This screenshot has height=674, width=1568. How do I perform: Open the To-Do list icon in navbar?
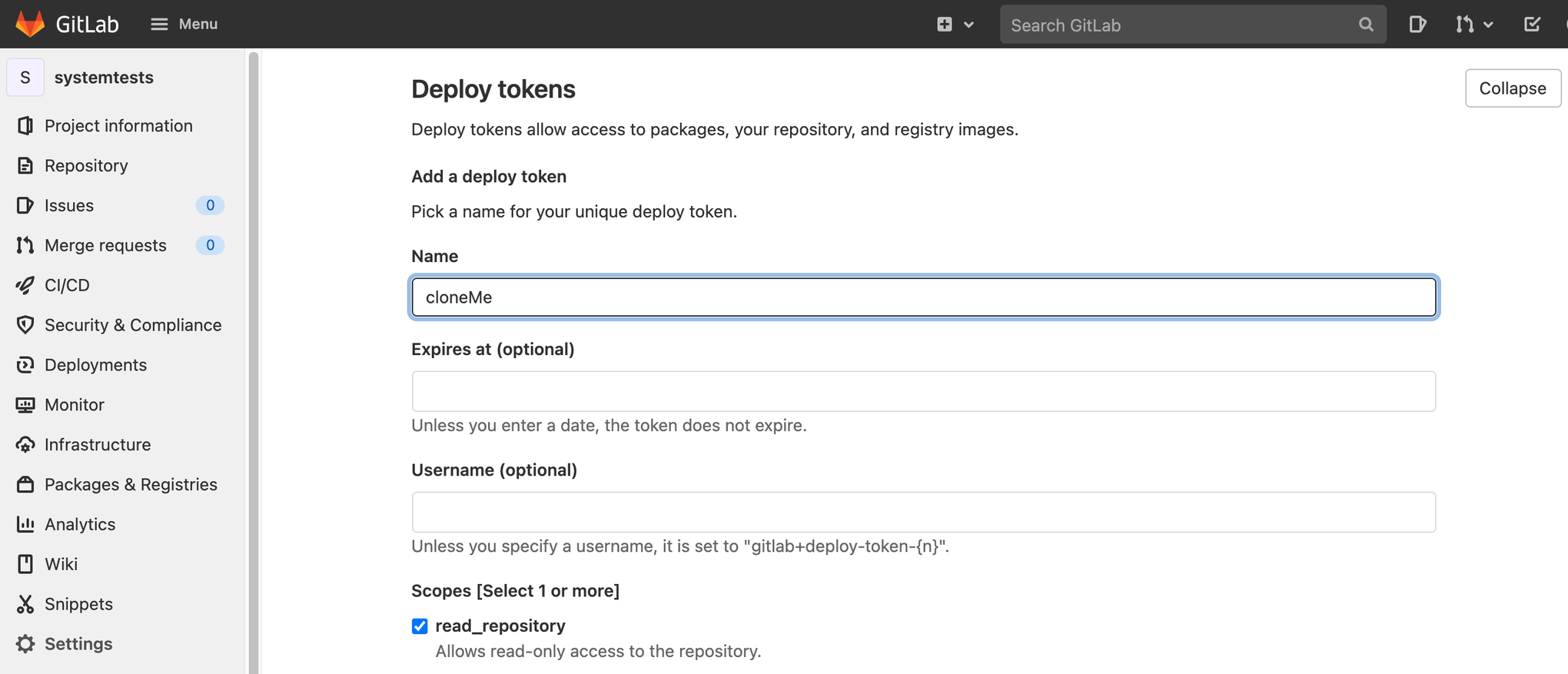1532,25
